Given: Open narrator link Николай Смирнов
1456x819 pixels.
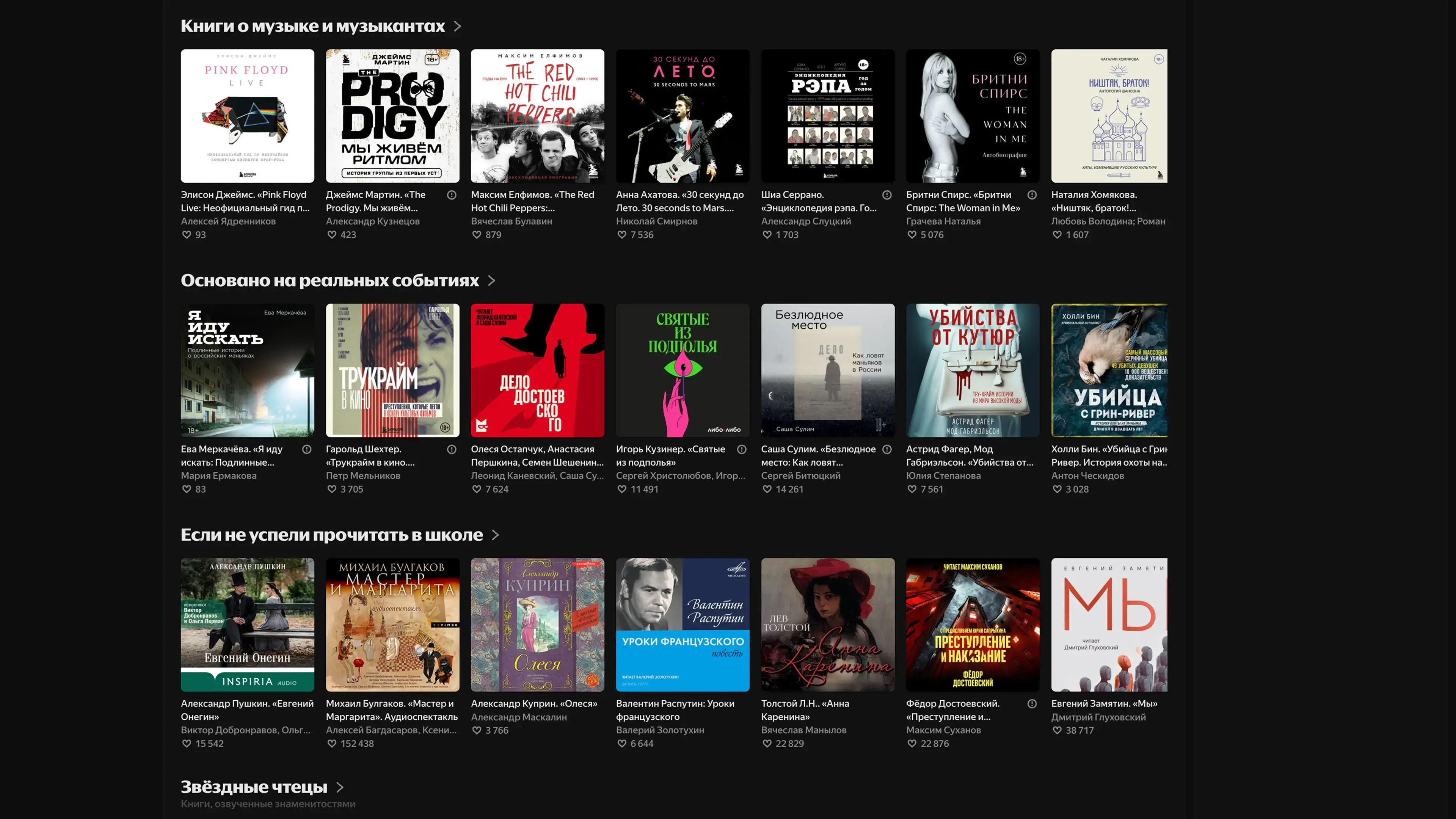Looking at the screenshot, I should 656,221.
